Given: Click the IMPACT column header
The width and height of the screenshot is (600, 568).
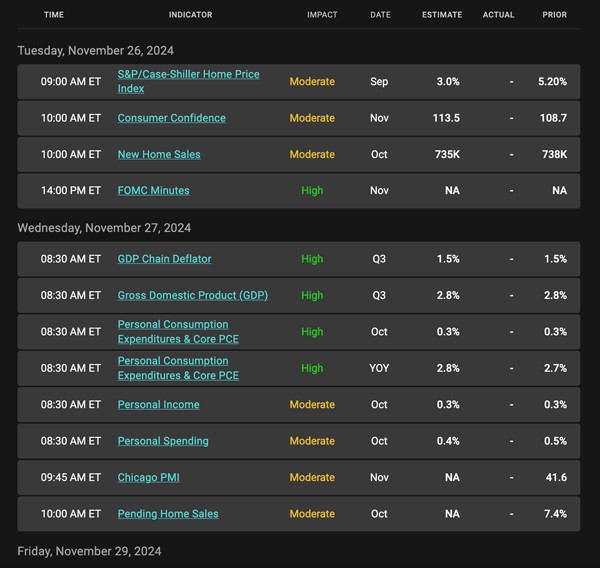Looking at the screenshot, I should tap(322, 15).
